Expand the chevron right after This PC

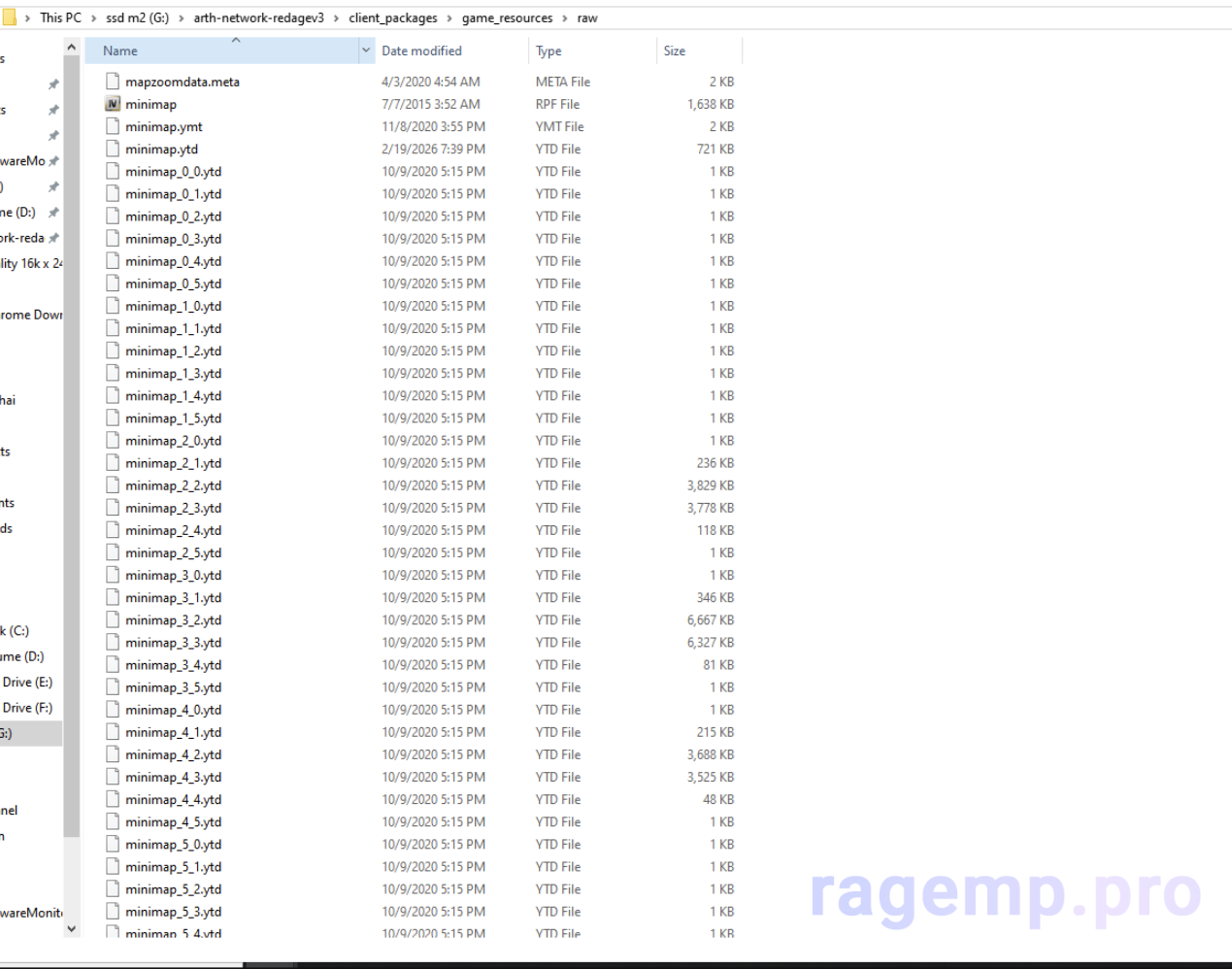click(93, 17)
